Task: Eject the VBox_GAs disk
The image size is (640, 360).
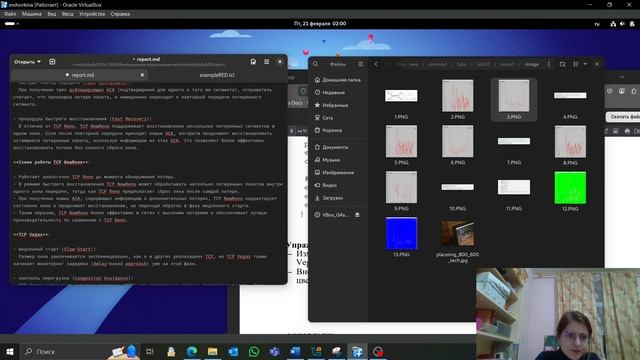Action: click(x=358, y=215)
